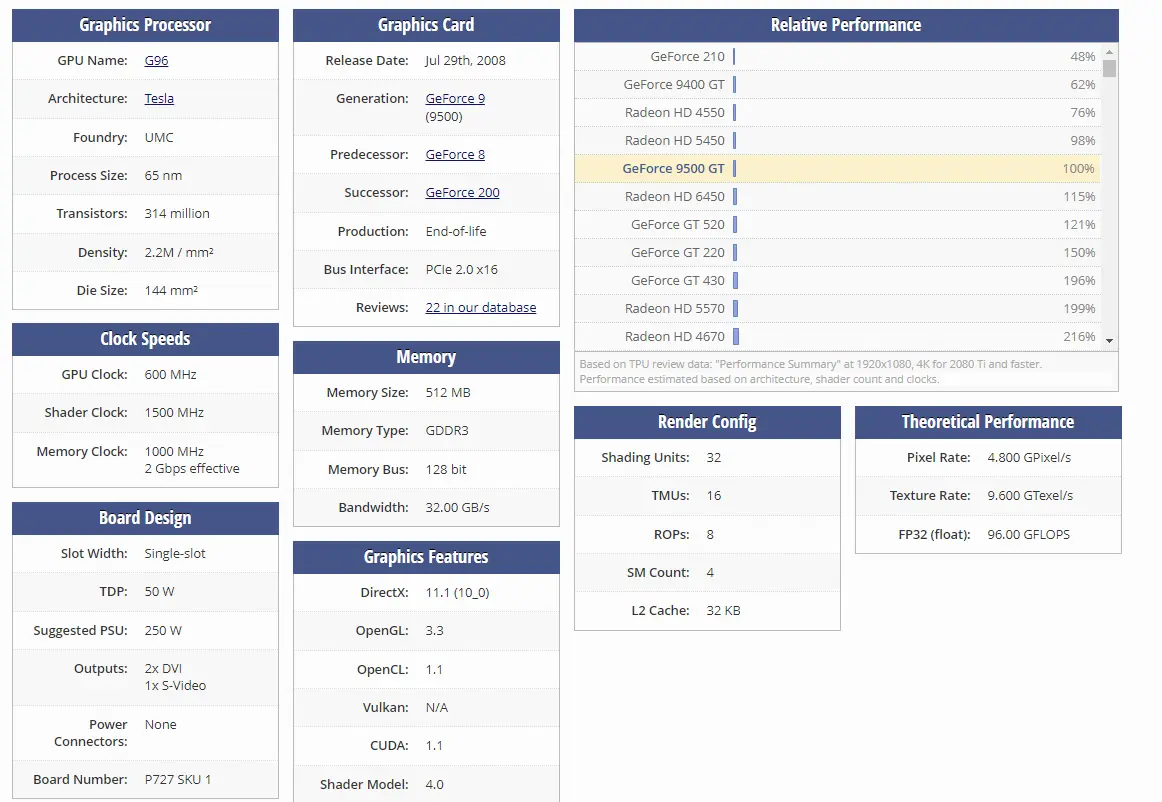Screen dimensions: 1162x802
Task: Click the Clock Speeds section header
Action: coord(145,339)
